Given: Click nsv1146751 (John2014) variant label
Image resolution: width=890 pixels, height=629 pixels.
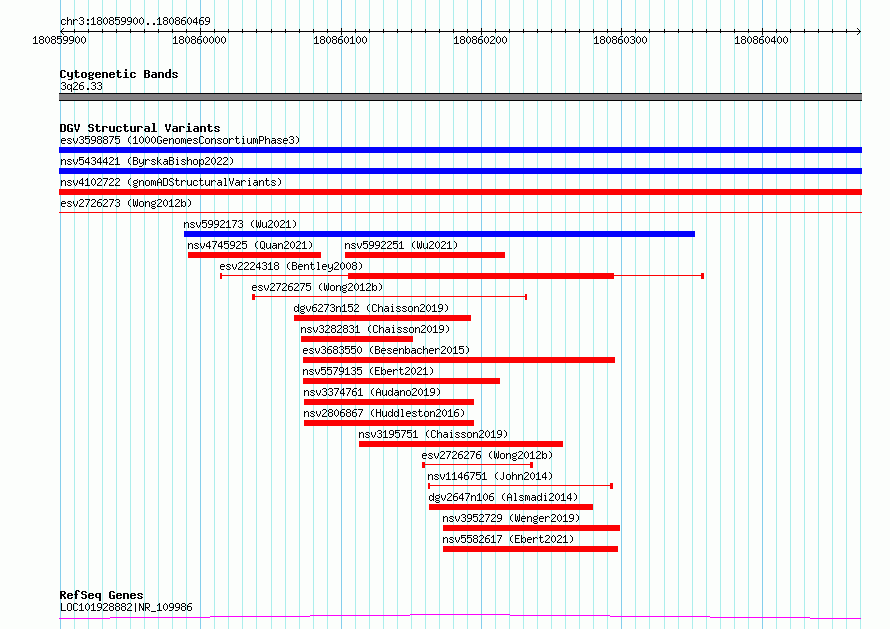Looking at the screenshot, I should [x=490, y=476].
